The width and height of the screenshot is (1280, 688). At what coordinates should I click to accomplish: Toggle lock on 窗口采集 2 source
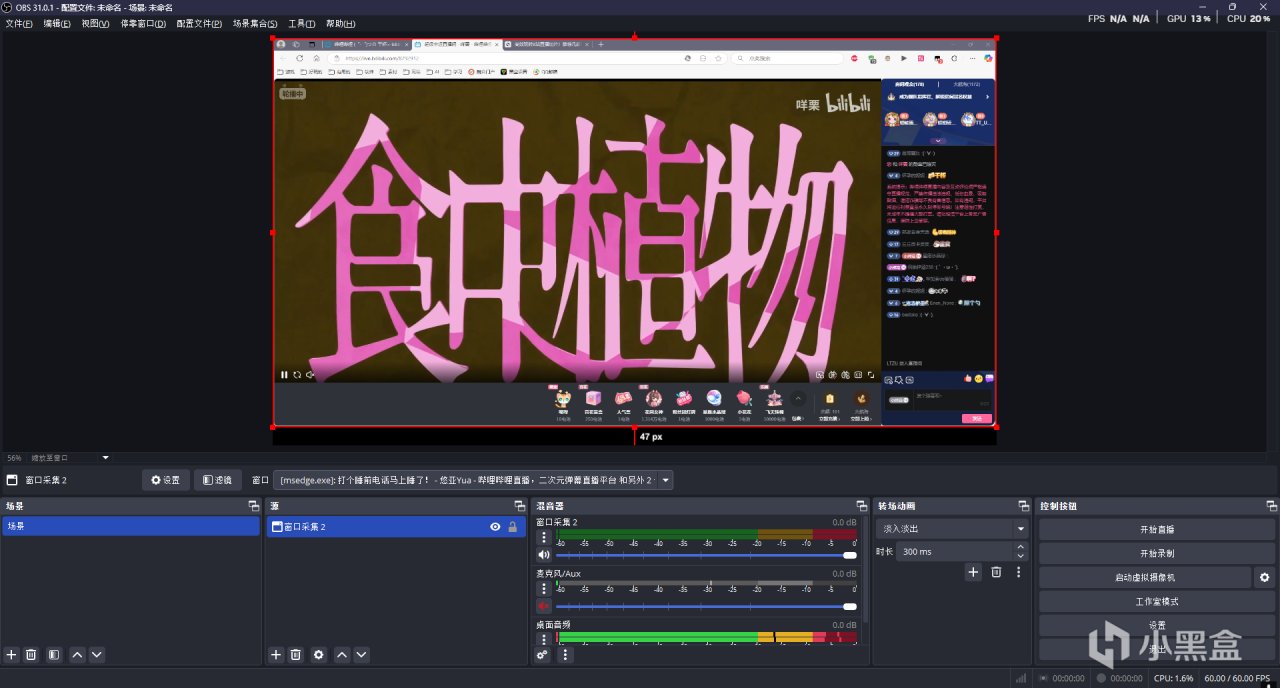[513, 526]
